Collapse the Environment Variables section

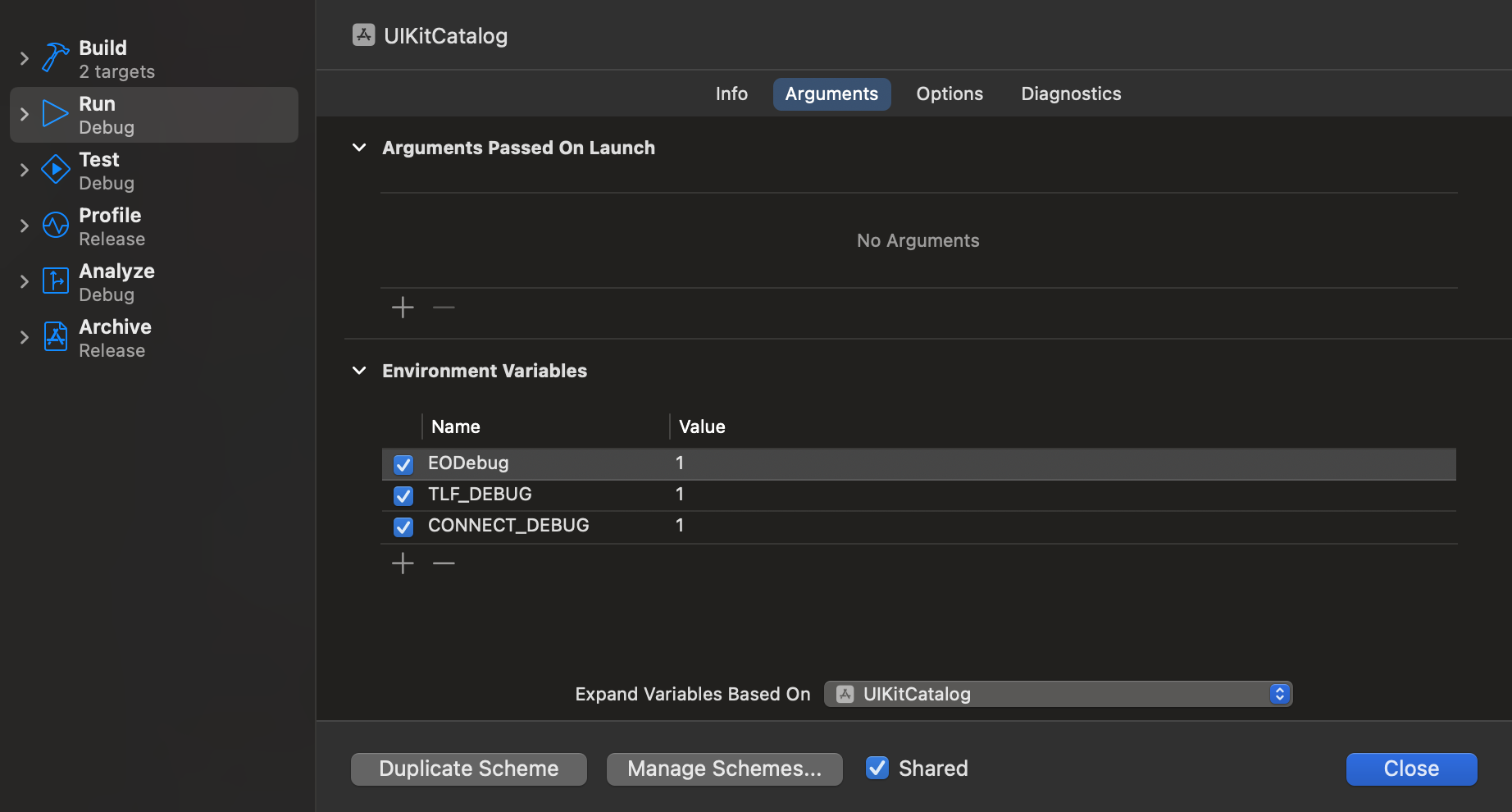coord(358,370)
